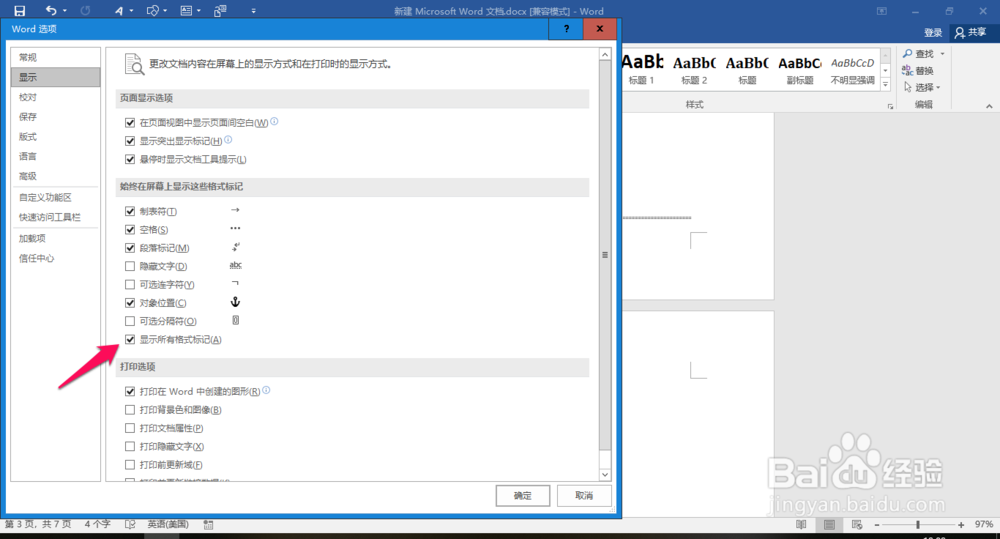Click the zoom in plus icon
Screen dimensions: 1000x539
coord(961,524)
